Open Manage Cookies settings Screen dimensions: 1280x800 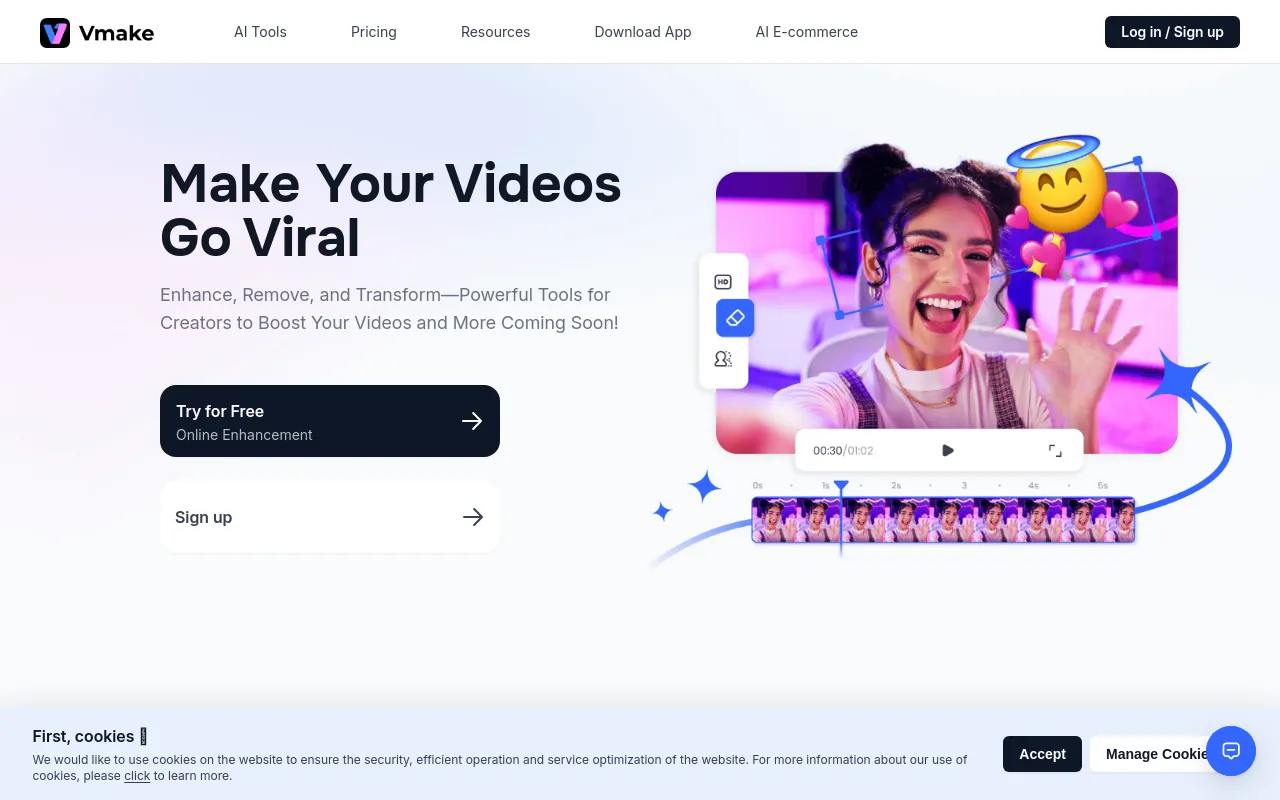click(x=1150, y=754)
